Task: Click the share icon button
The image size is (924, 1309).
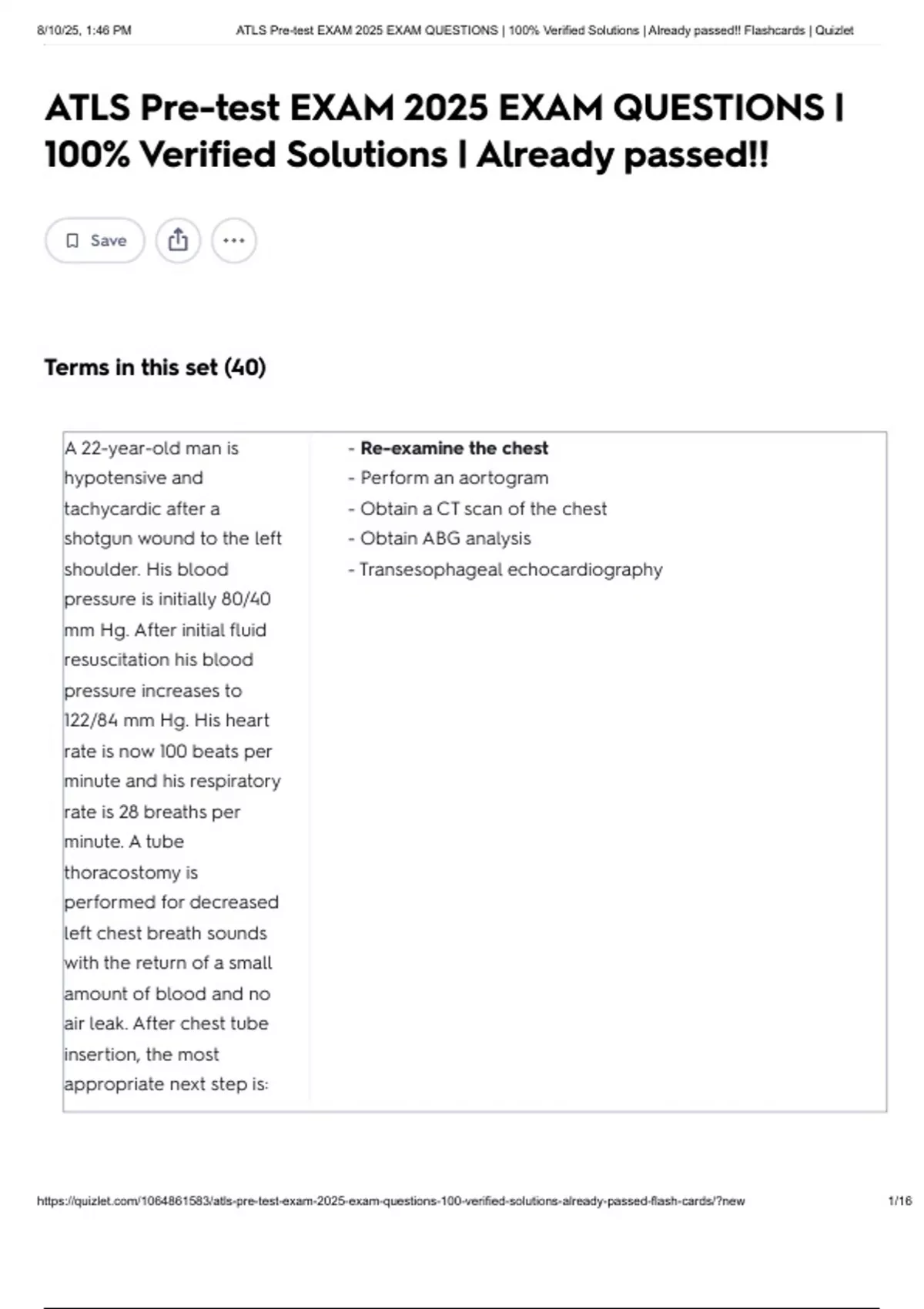Action: (178, 240)
